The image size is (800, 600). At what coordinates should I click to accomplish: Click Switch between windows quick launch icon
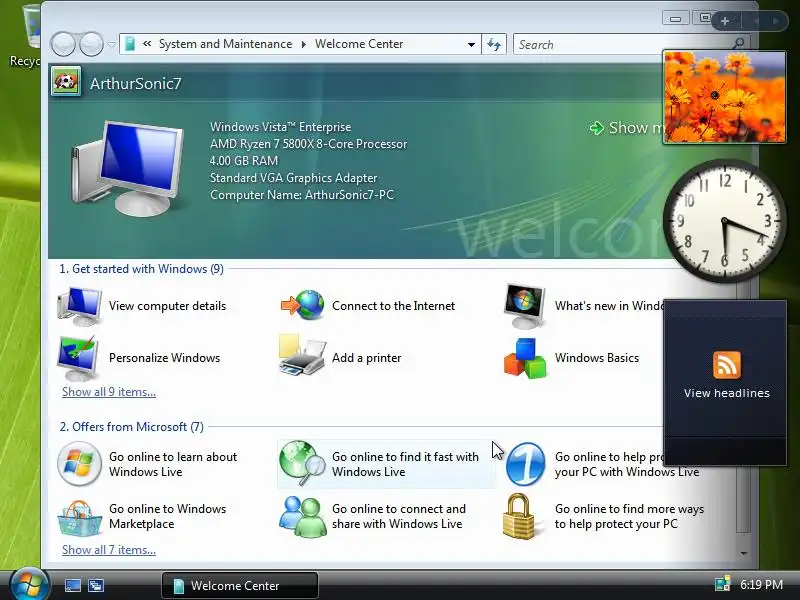pyautogui.click(x=96, y=585)
